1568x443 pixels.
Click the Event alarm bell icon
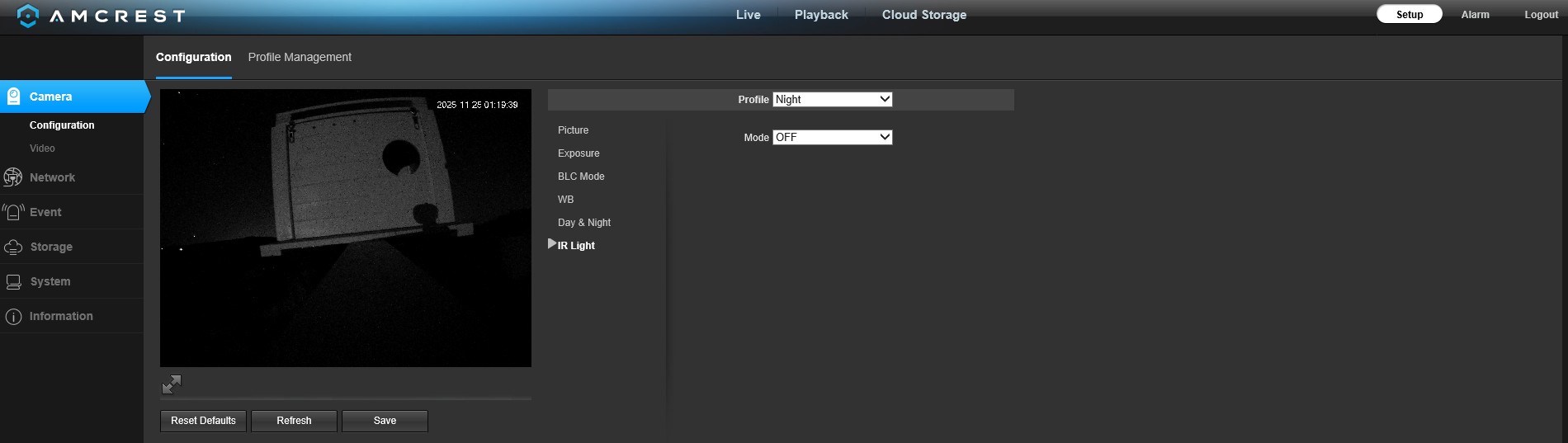12,212
